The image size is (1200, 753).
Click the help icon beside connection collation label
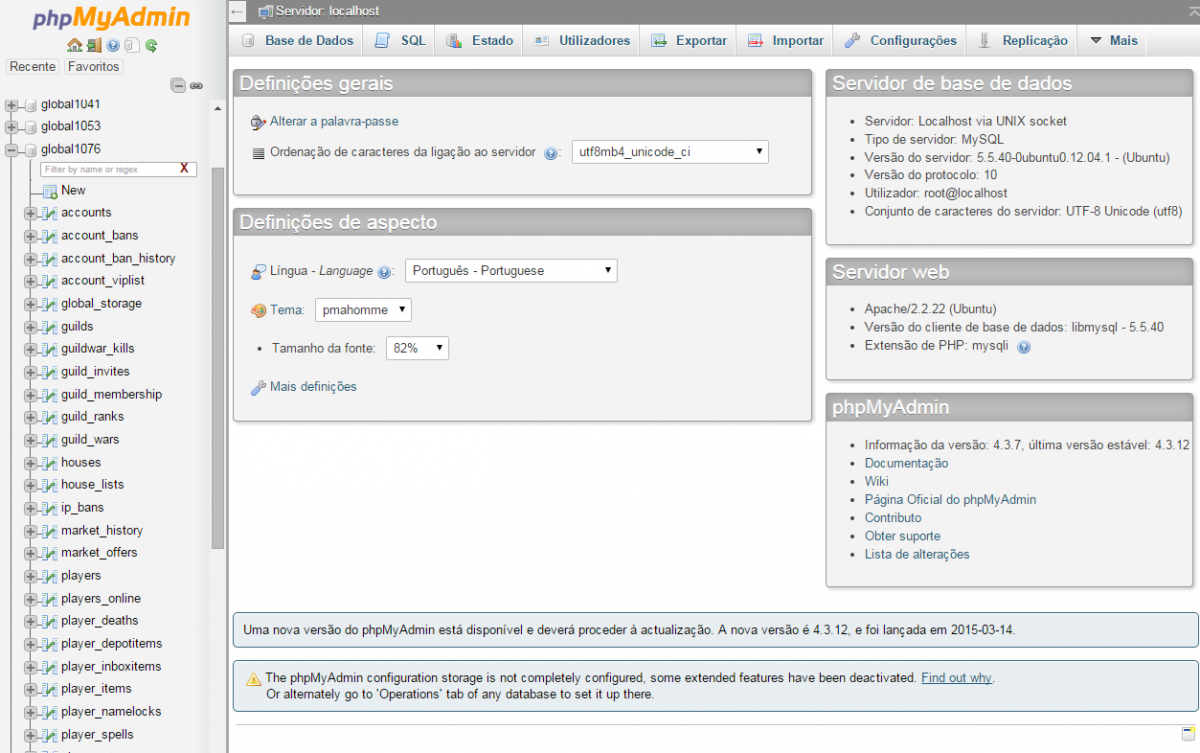(551, 154)
